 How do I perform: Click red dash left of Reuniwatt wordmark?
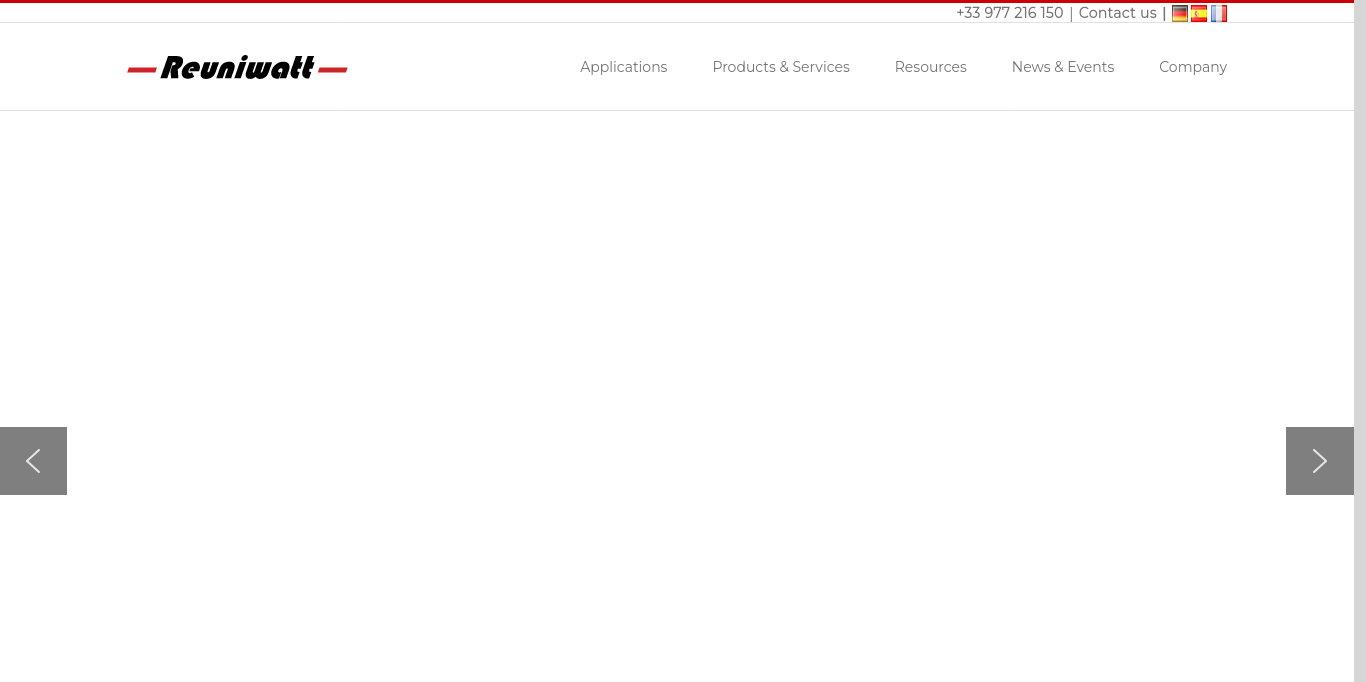[142, 70]
